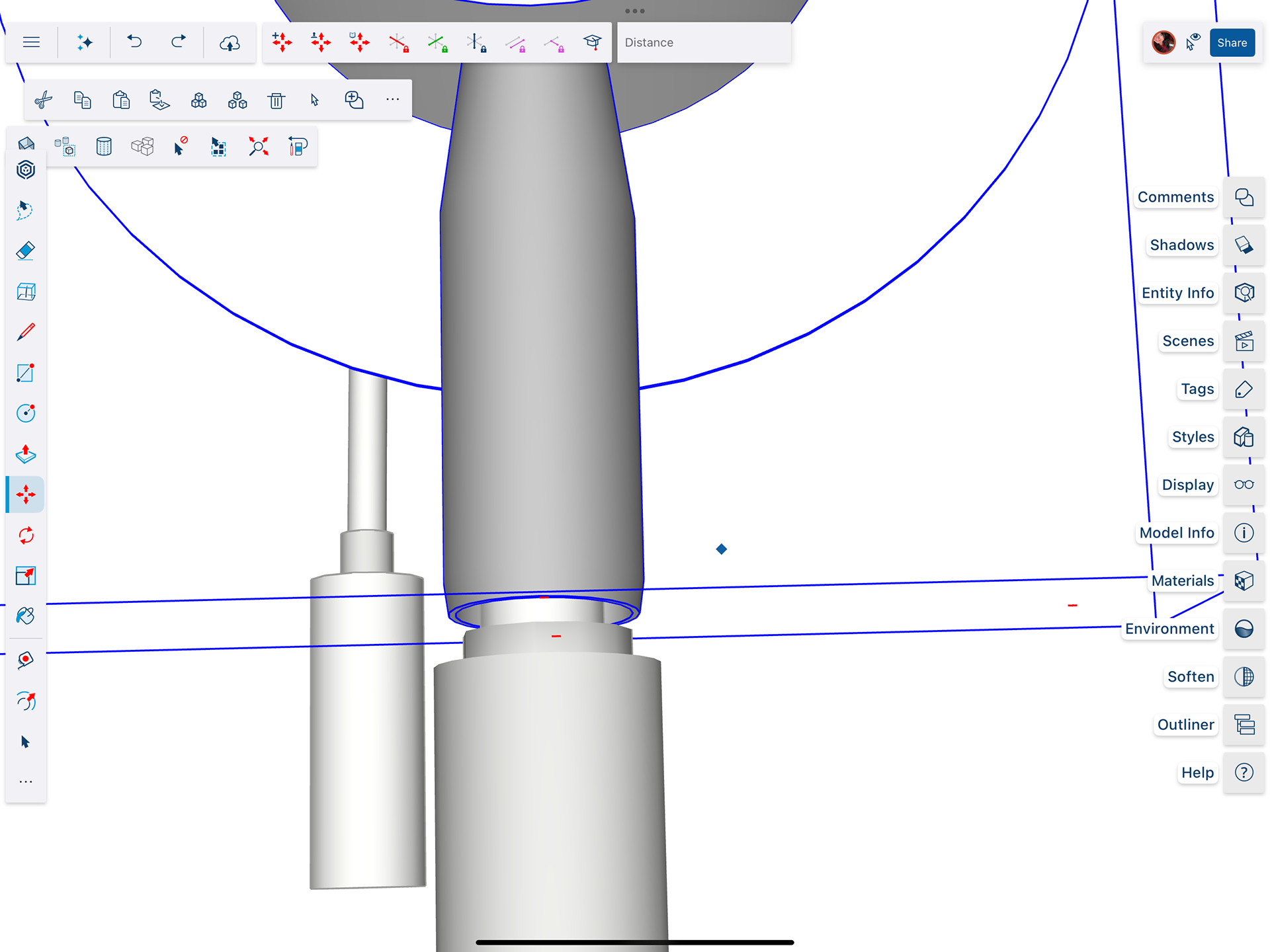
Task: Open the Help panel
Action: tap(1244, 772)
